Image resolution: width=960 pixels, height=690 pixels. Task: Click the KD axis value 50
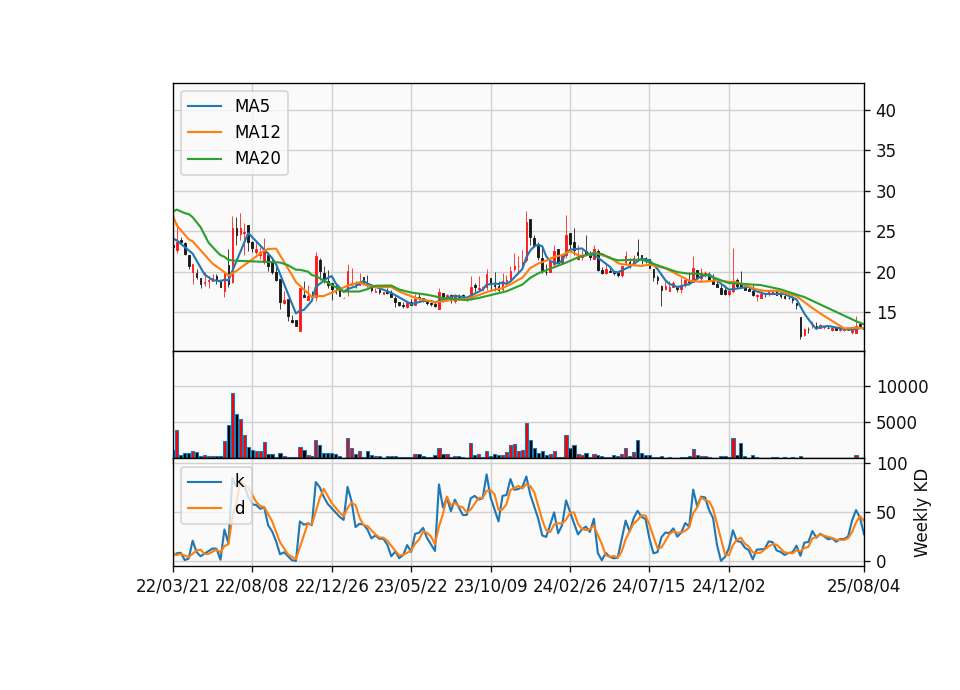[x=886, y=513]
